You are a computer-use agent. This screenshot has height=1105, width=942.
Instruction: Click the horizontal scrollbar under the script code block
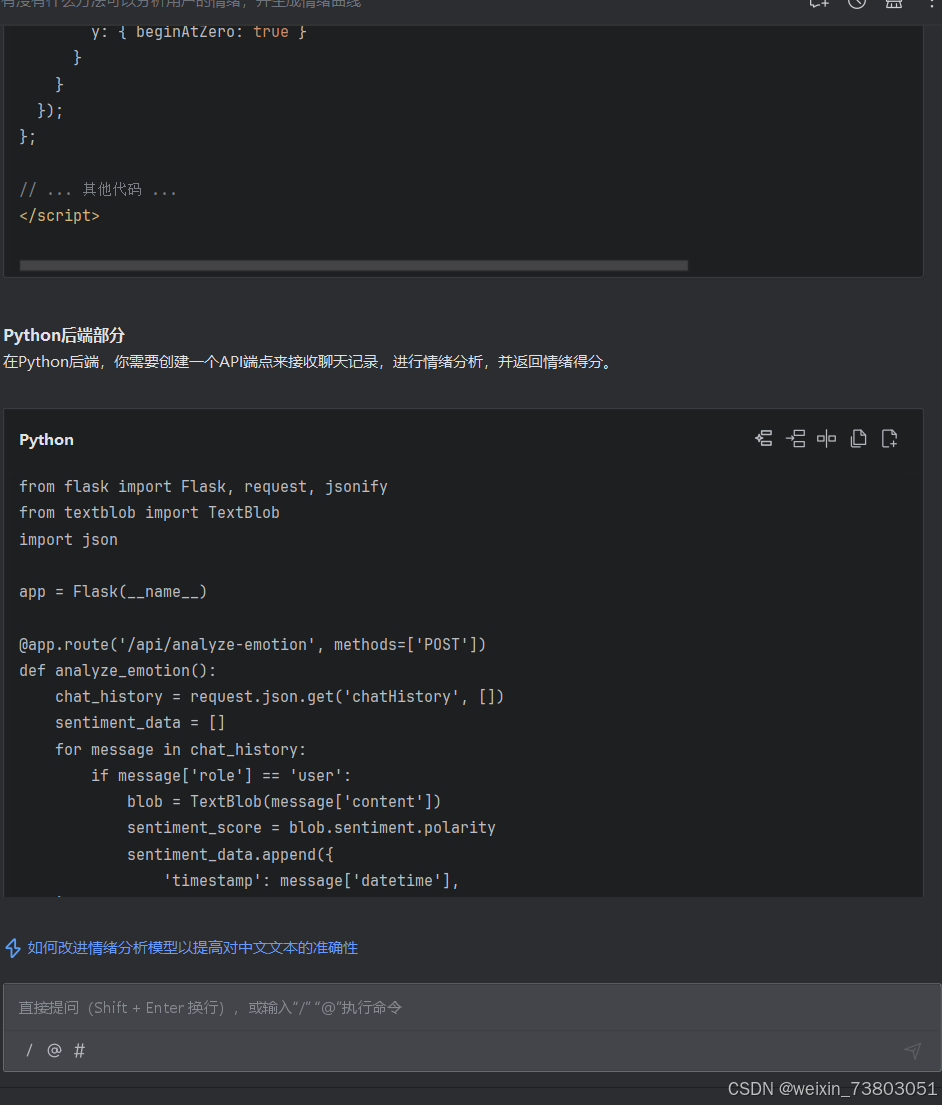[354, 266]
